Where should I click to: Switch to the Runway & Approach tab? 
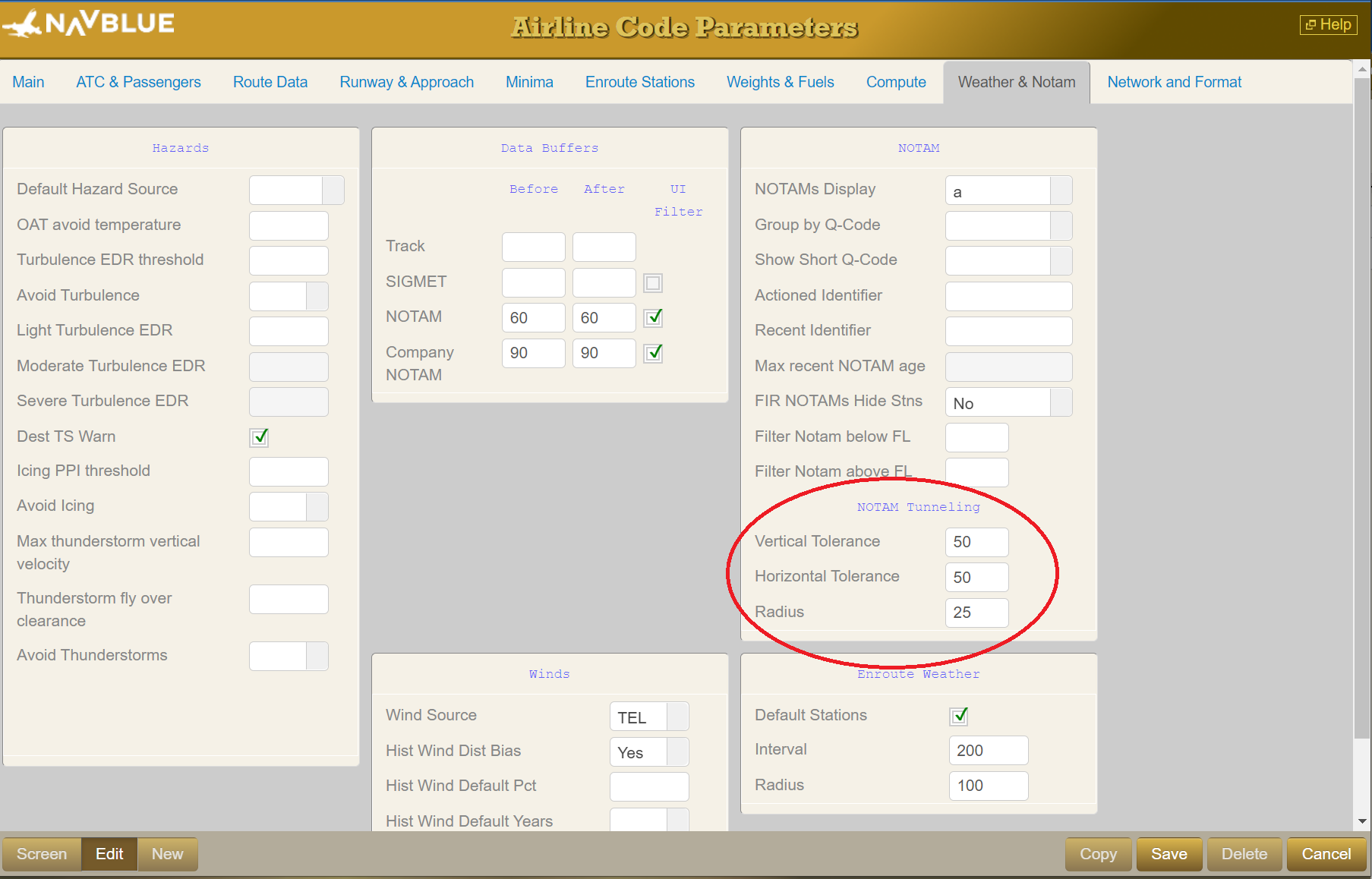[407, 82]
